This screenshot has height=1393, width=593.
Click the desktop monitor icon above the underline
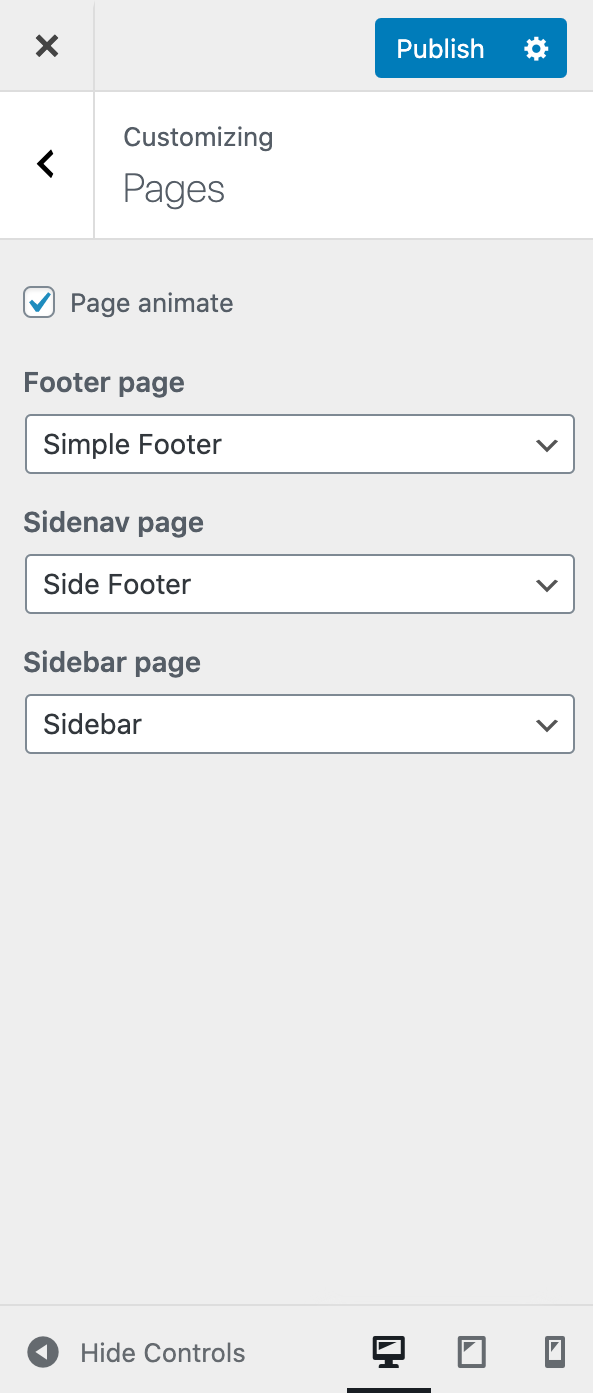click(389, 1352)
